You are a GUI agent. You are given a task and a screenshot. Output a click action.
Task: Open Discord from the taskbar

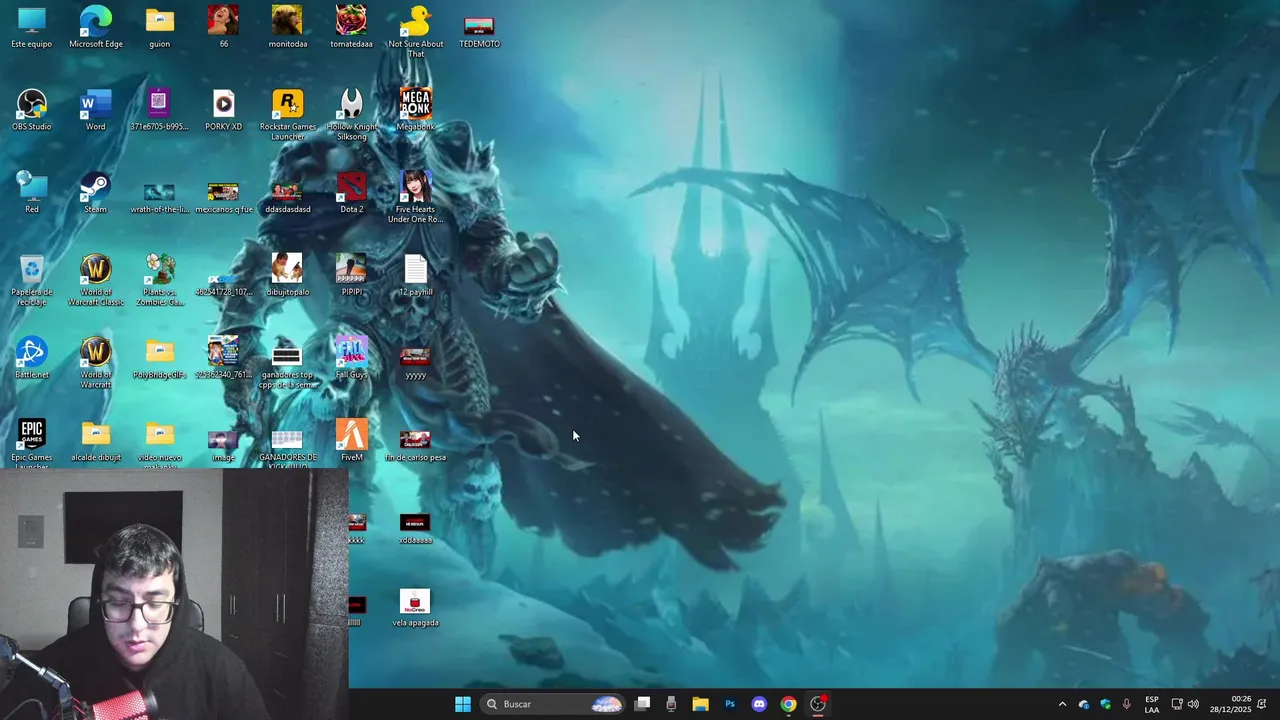pyautogui.click(x=759, y=704)
